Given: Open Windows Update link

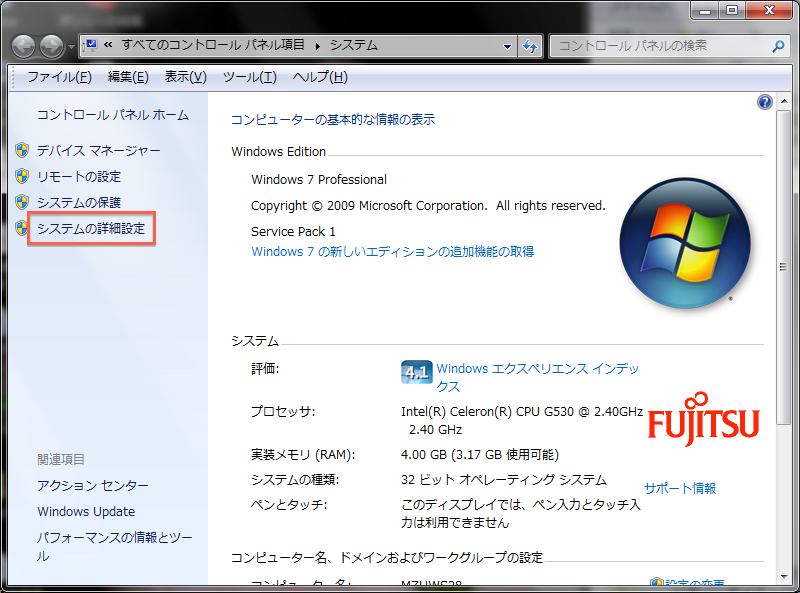Looking at the screenshot, I should 86,511.
